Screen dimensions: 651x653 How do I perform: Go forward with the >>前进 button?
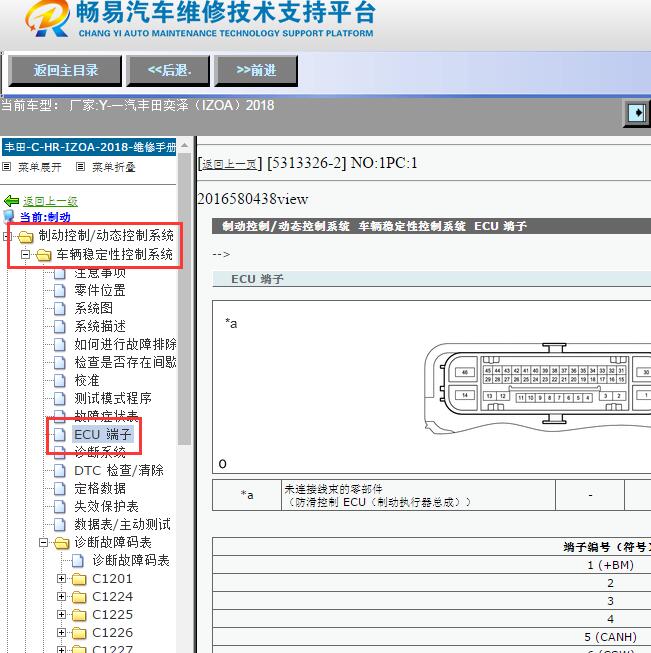256,70
